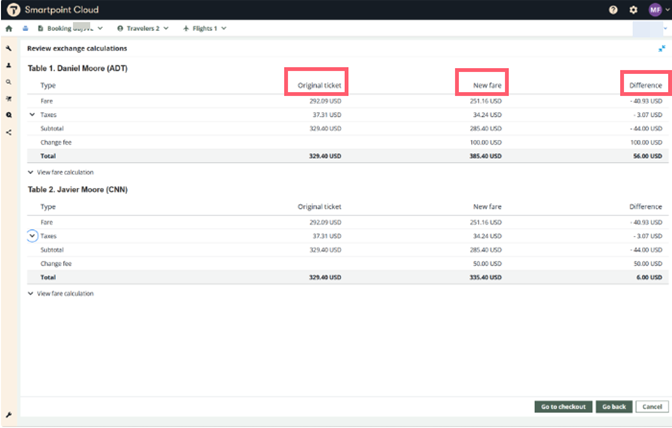Open the help question mark icon
Image resolution: width=672 pixels, height=428 pixels.
point(613,9)
